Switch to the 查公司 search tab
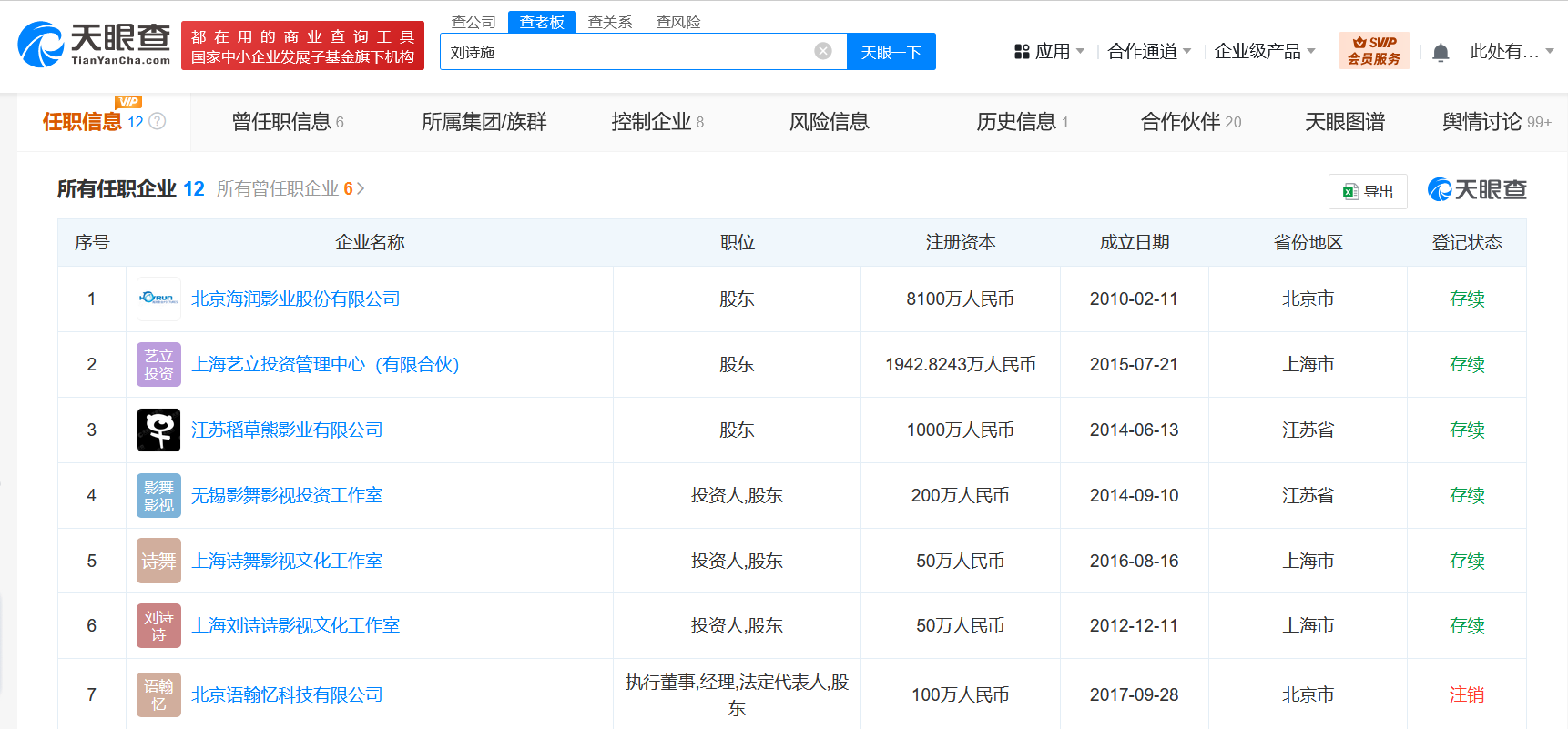This screenshot has height=729, width=1568. tap(474, 22)
